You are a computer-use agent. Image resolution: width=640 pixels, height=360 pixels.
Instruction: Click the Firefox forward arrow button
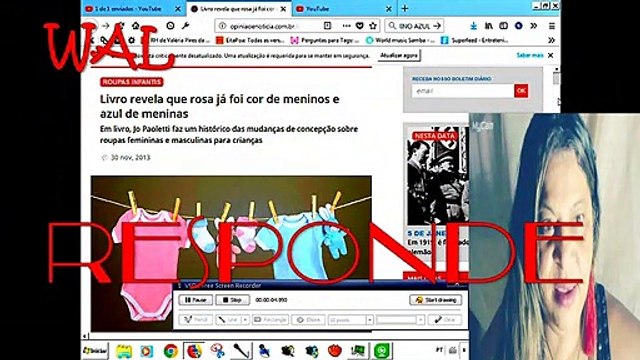[106, 26]
